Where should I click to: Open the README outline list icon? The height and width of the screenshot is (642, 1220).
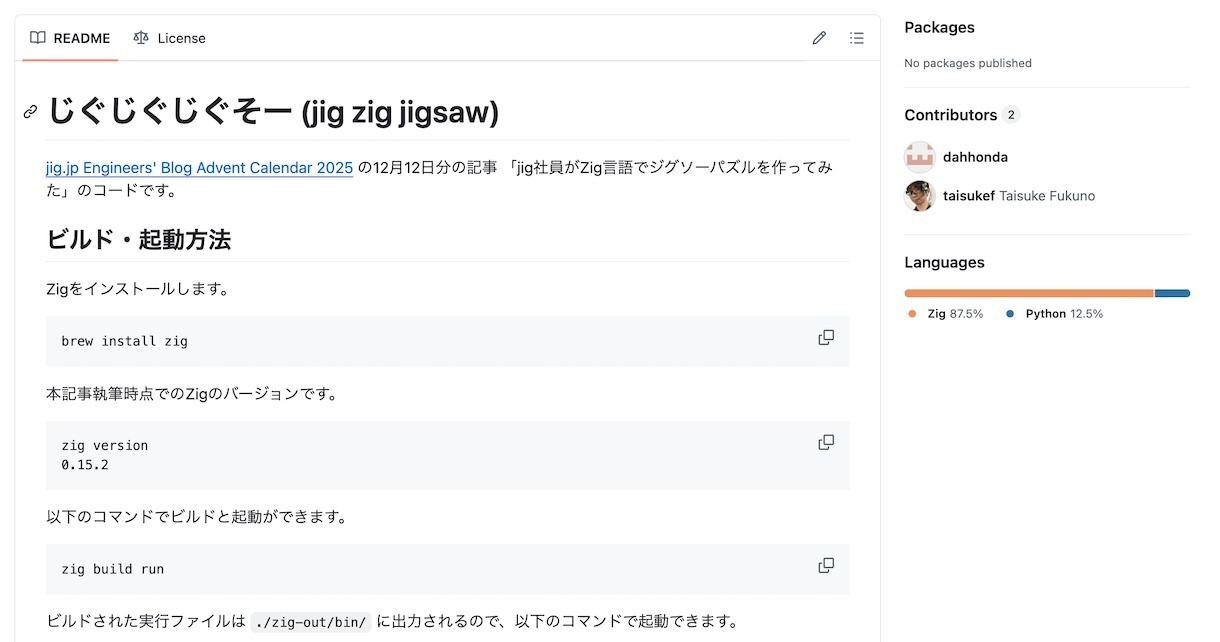coord(856,38)
